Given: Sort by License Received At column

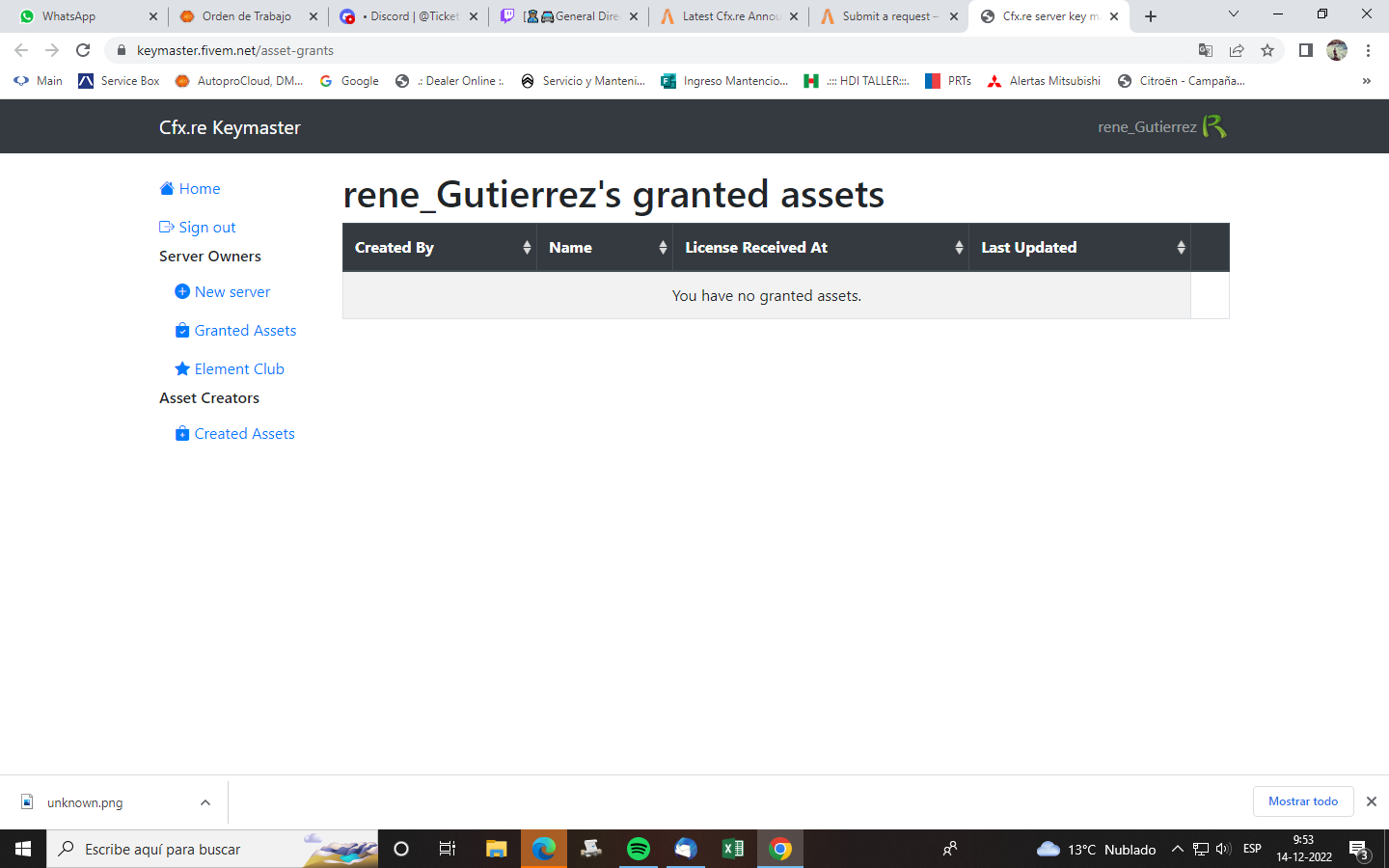Looking at the screenshot, I should [x=959, y=247].
